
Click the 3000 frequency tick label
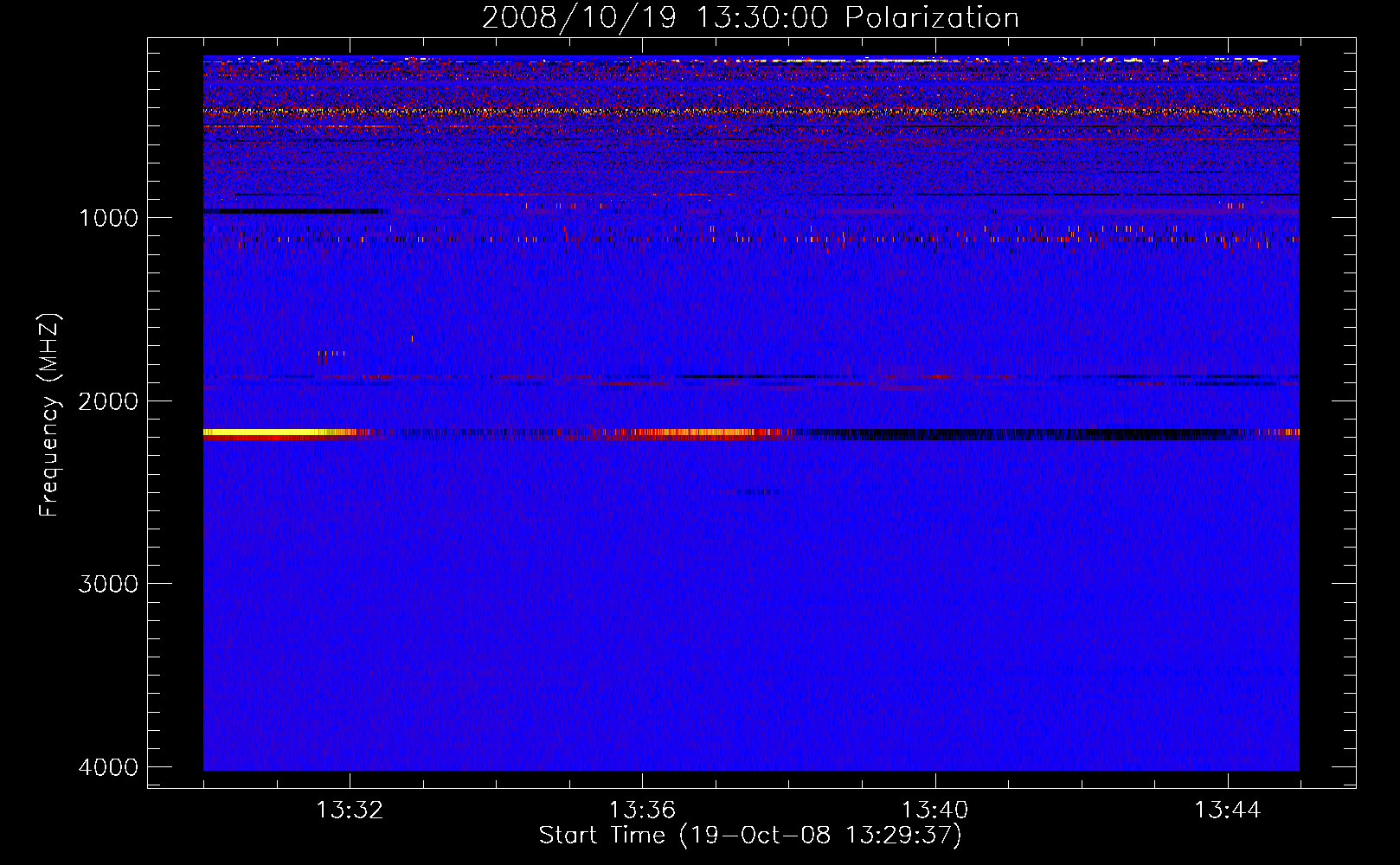tap(108, 584)
